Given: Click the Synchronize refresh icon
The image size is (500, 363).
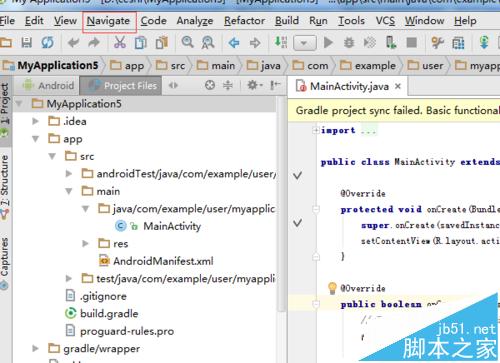Looking at the screenshot, I should pyautogui.click(x=47, y=43).
